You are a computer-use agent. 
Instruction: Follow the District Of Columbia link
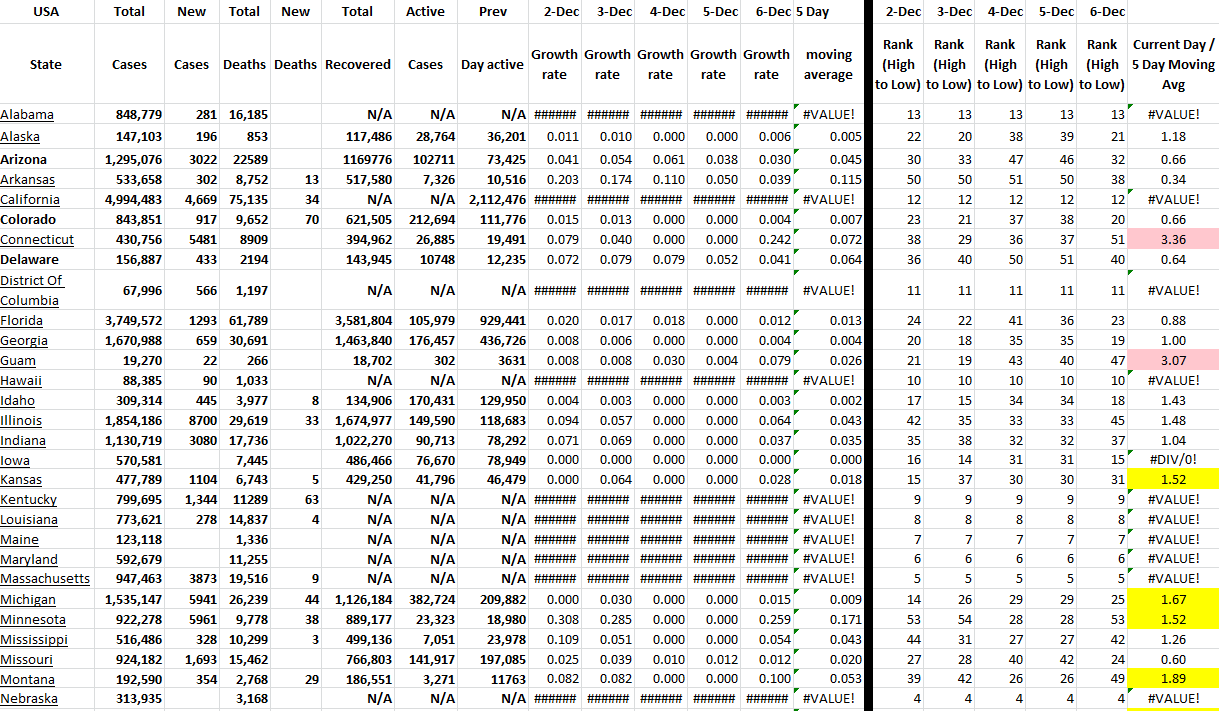30,290
